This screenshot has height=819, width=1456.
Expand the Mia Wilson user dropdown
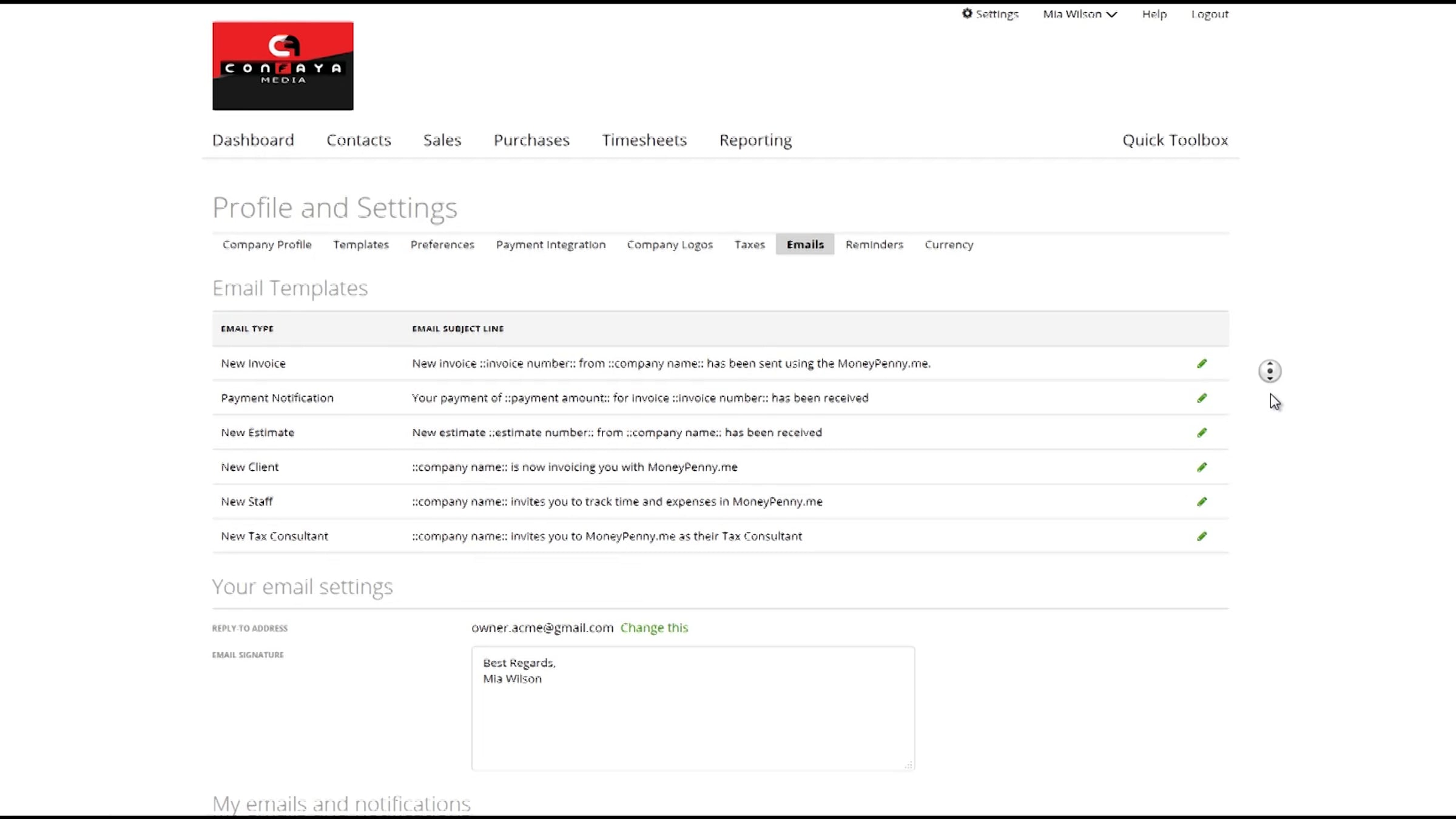click(1079, 14)
